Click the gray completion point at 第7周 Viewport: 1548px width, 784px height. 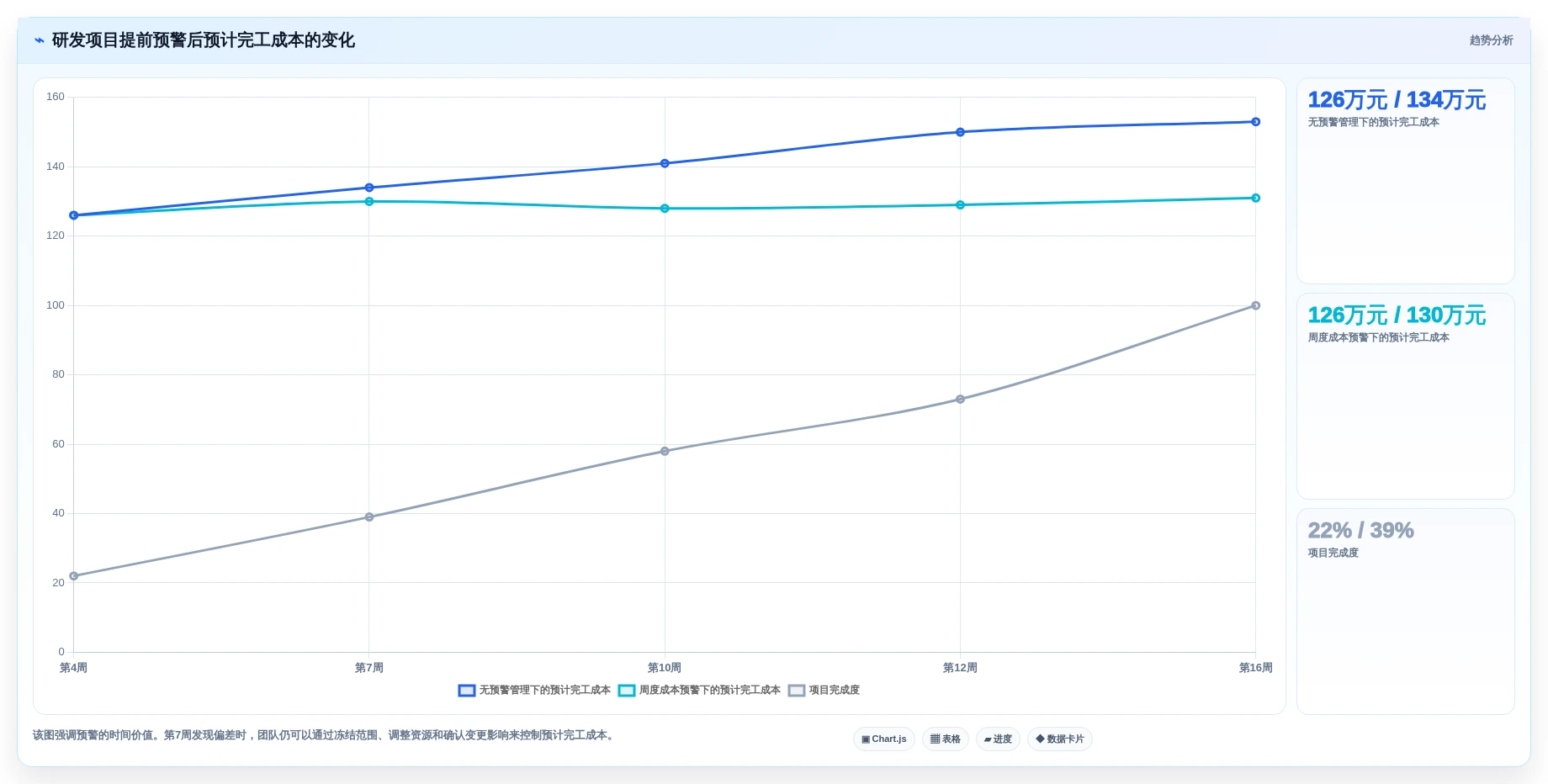[x=369, y=517]
